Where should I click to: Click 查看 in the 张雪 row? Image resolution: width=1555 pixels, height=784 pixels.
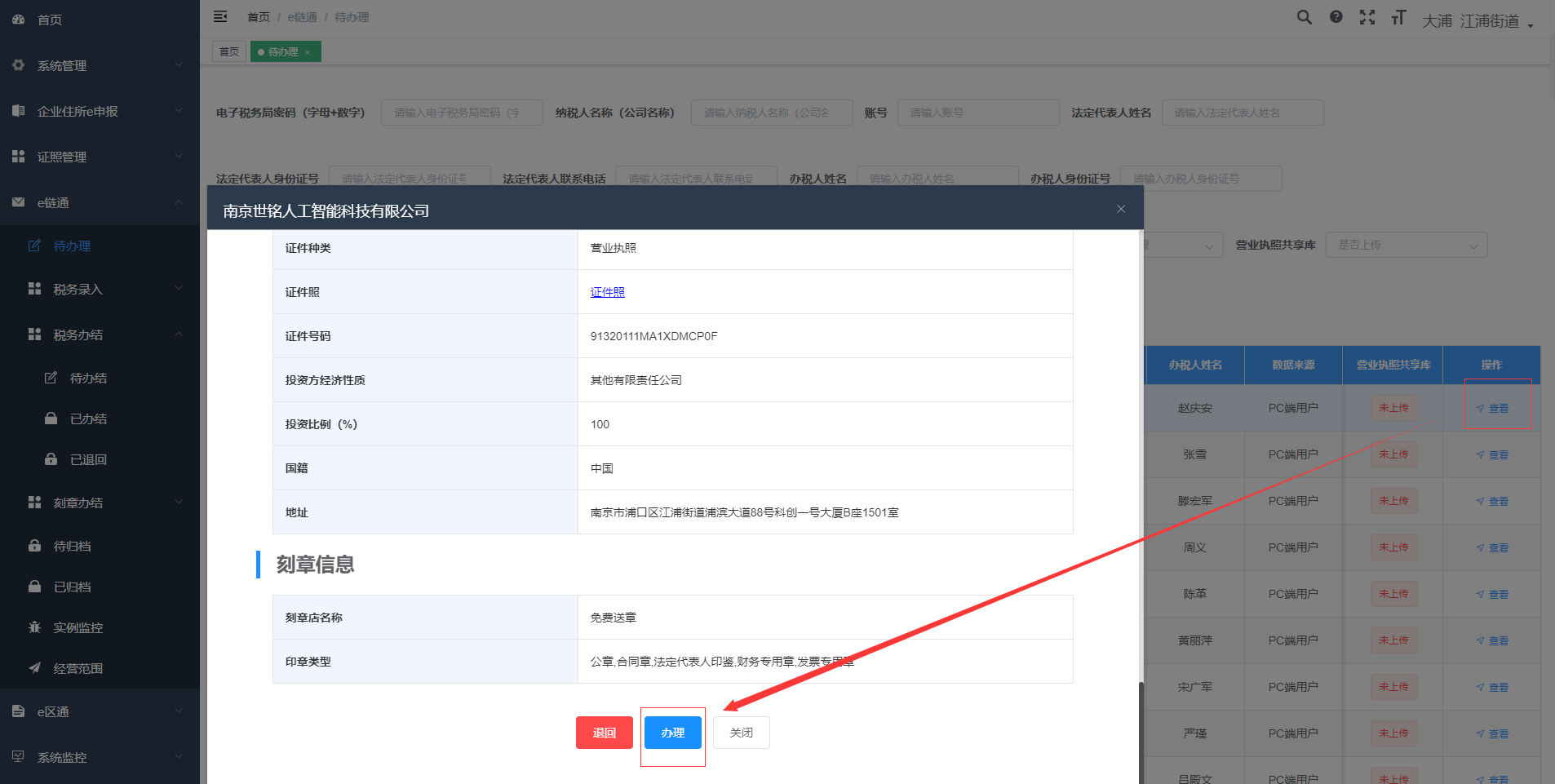pyautogui.click(x=1493, y=454)
